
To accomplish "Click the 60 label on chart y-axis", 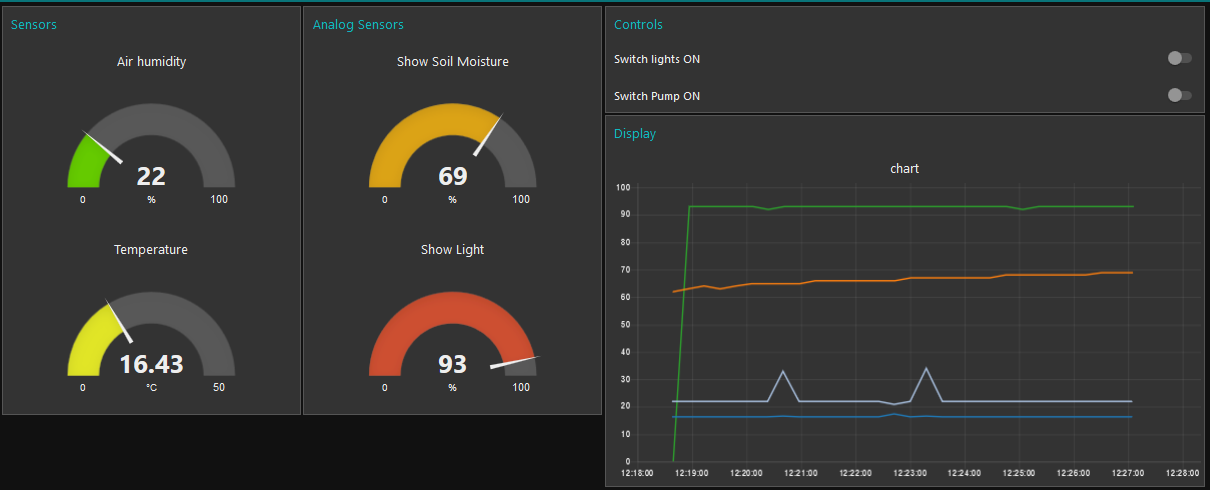I will tap(624, 297).
